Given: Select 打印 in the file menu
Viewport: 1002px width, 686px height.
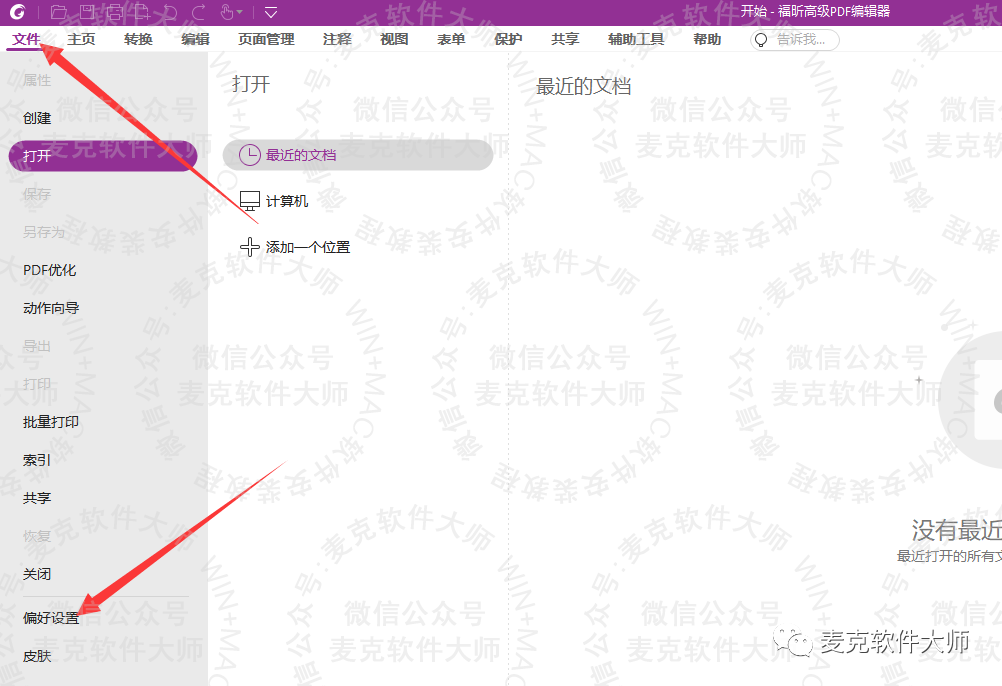Looking at the screenshot, I should point(37,384).
